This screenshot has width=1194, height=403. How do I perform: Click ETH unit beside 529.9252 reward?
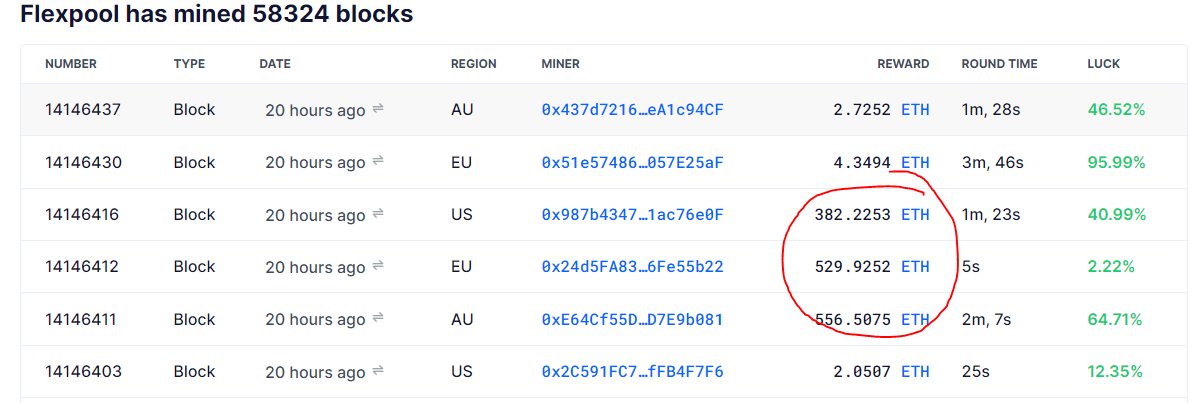915,267
